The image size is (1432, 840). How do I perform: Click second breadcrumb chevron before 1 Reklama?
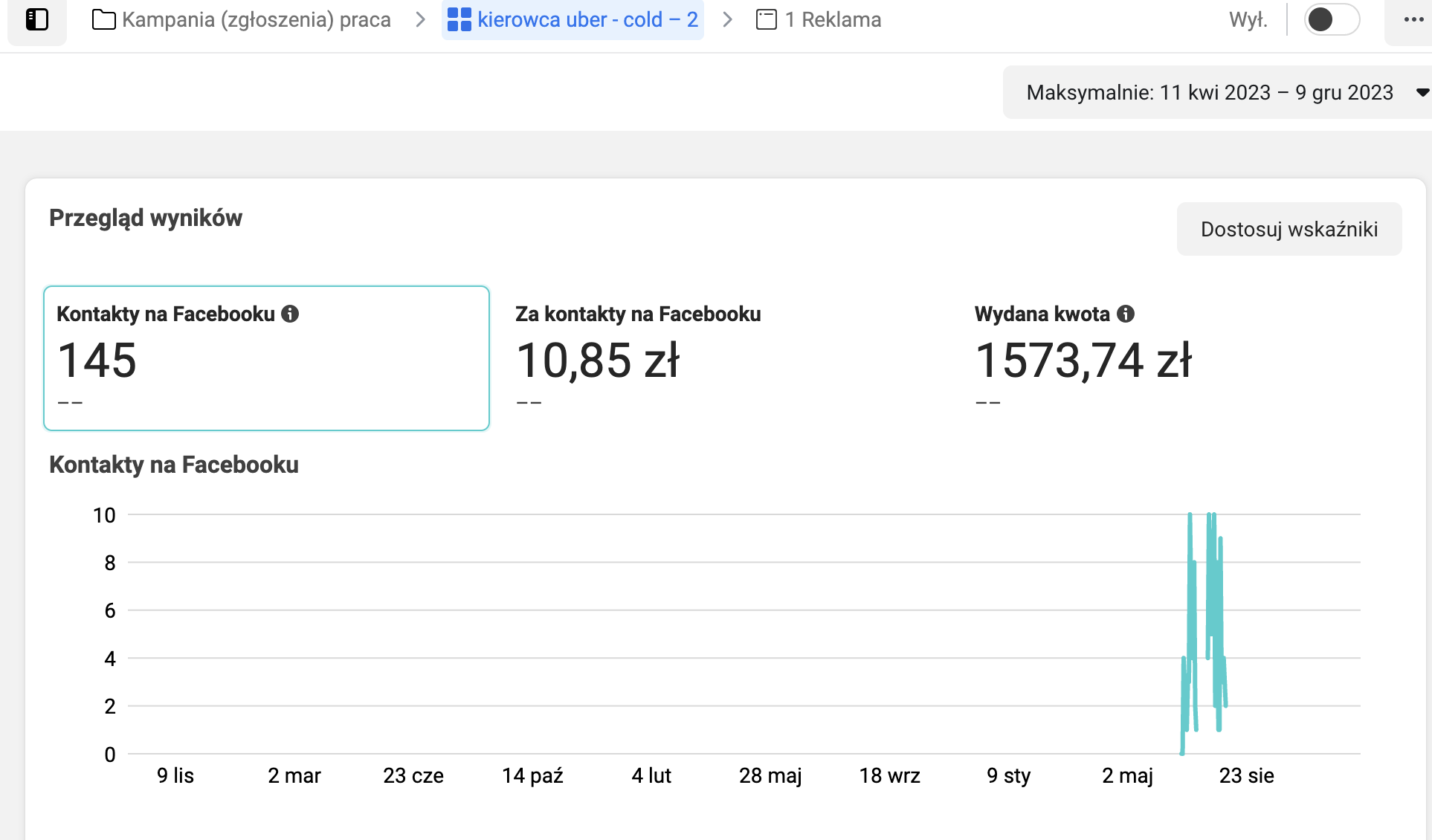coord(727,19)
